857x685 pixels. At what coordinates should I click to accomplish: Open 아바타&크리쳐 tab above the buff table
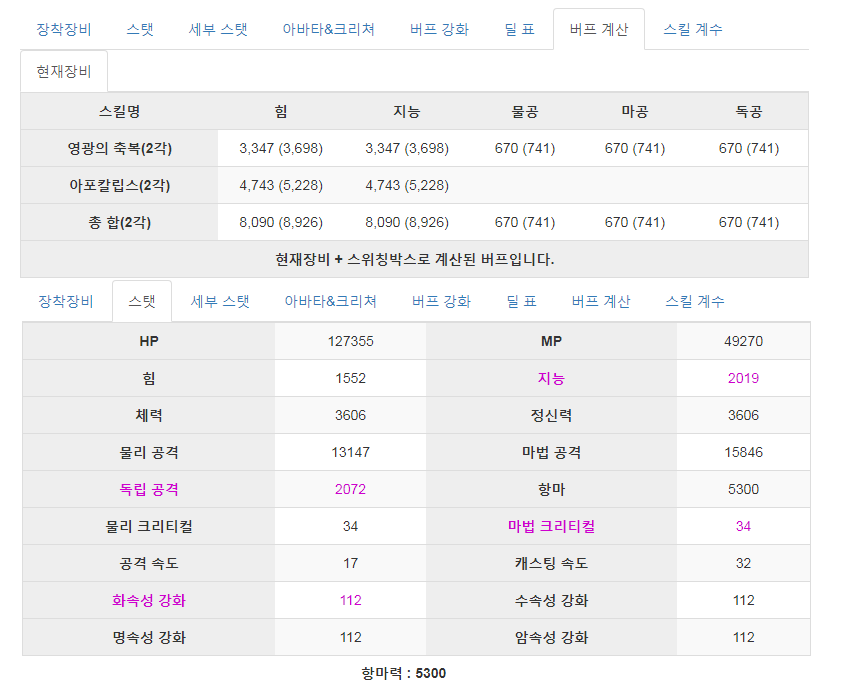point(328,29)
